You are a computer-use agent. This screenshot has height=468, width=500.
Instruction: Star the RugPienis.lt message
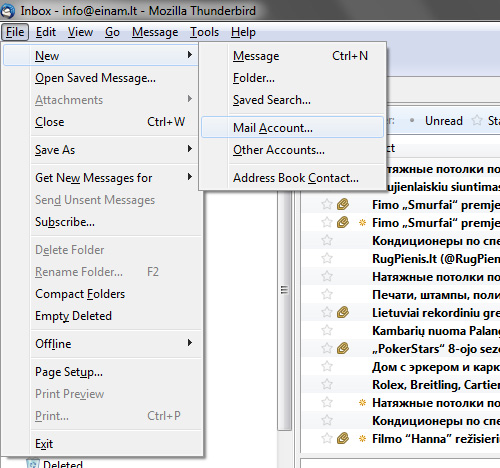pos(327,258)
